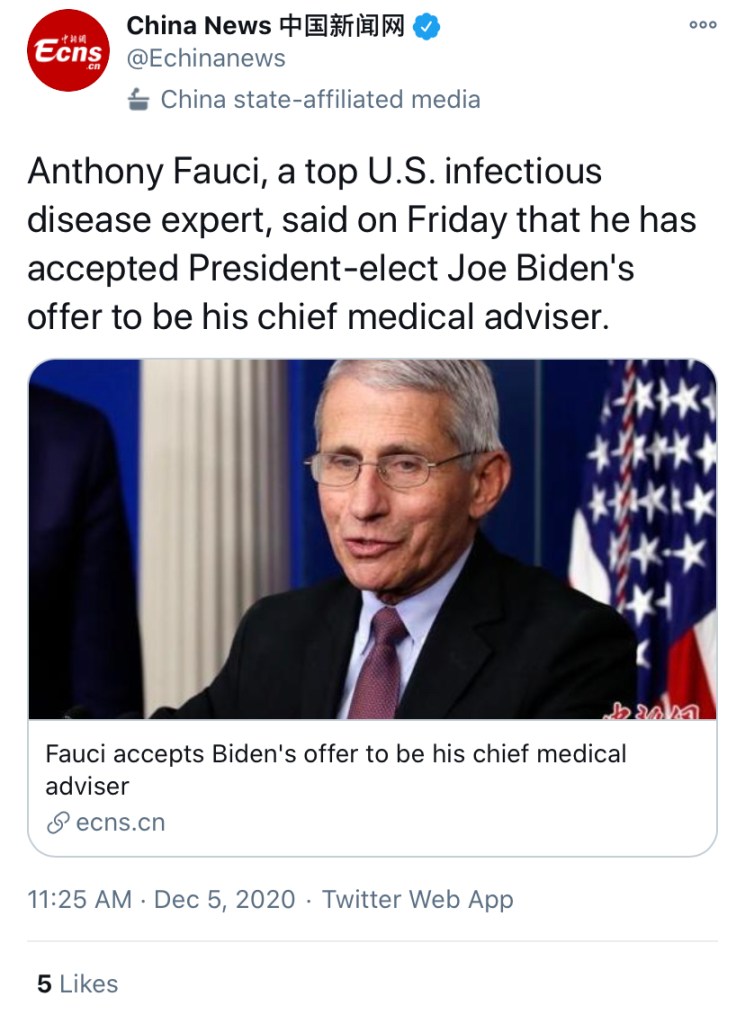This screenshot has height=1023, width=745.
Task: Open the Fauci article photo preview
Action: (372, 539)
